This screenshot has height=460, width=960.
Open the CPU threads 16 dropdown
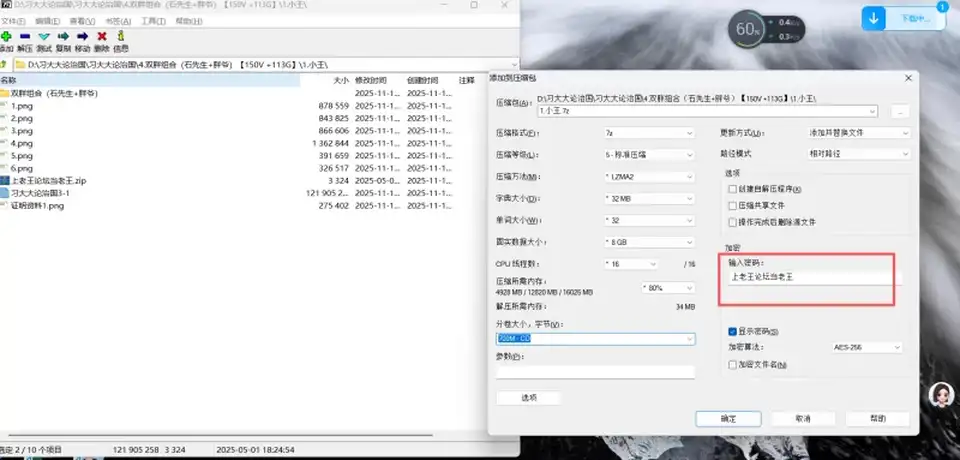(631, 264)
